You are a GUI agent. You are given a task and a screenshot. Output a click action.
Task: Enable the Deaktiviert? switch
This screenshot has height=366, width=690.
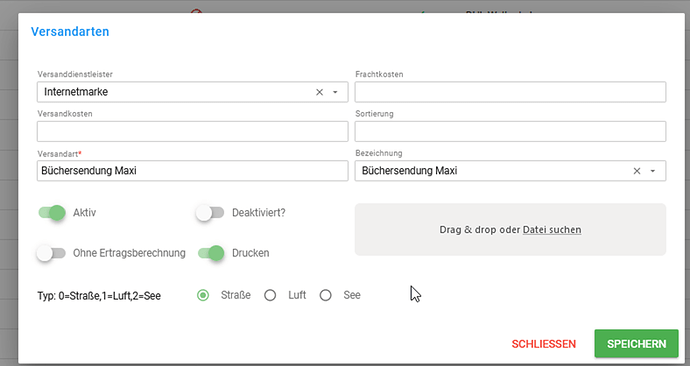210,213
